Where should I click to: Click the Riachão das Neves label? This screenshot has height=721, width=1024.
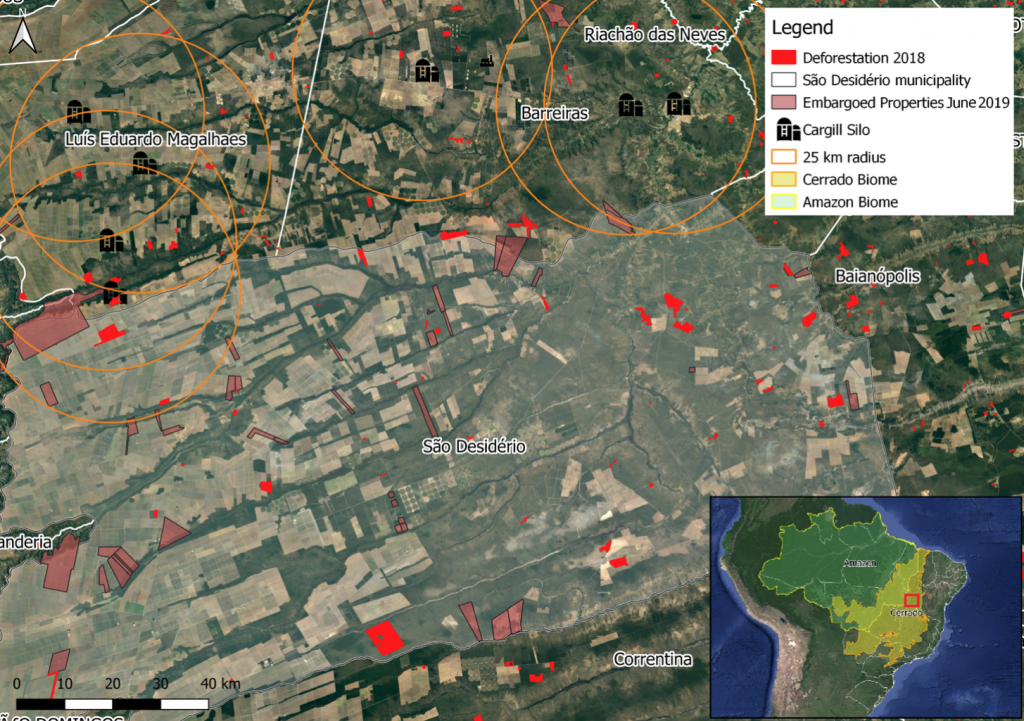click(654, 35)
